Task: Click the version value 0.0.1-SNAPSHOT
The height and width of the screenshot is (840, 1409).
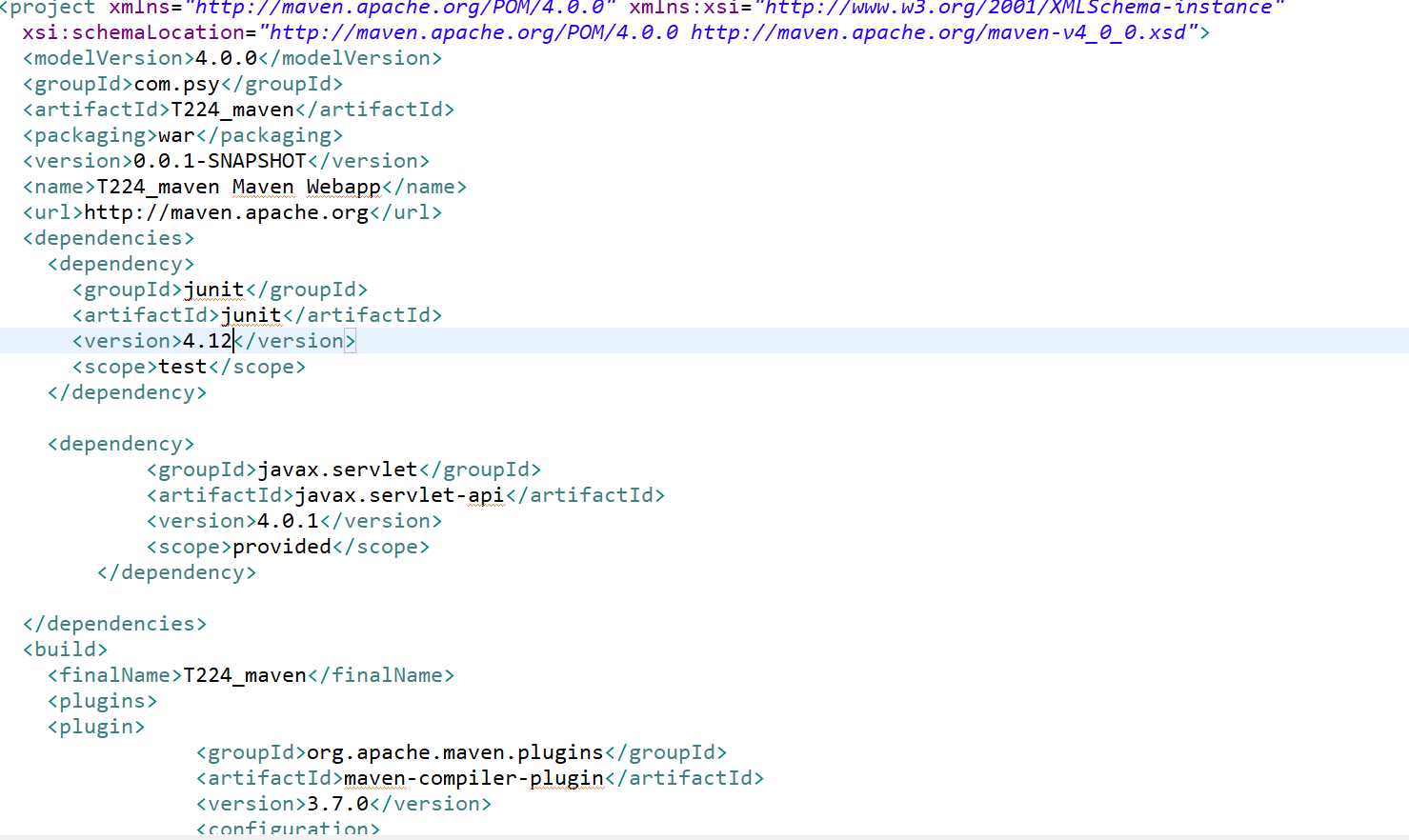Action: pos(220,161)
